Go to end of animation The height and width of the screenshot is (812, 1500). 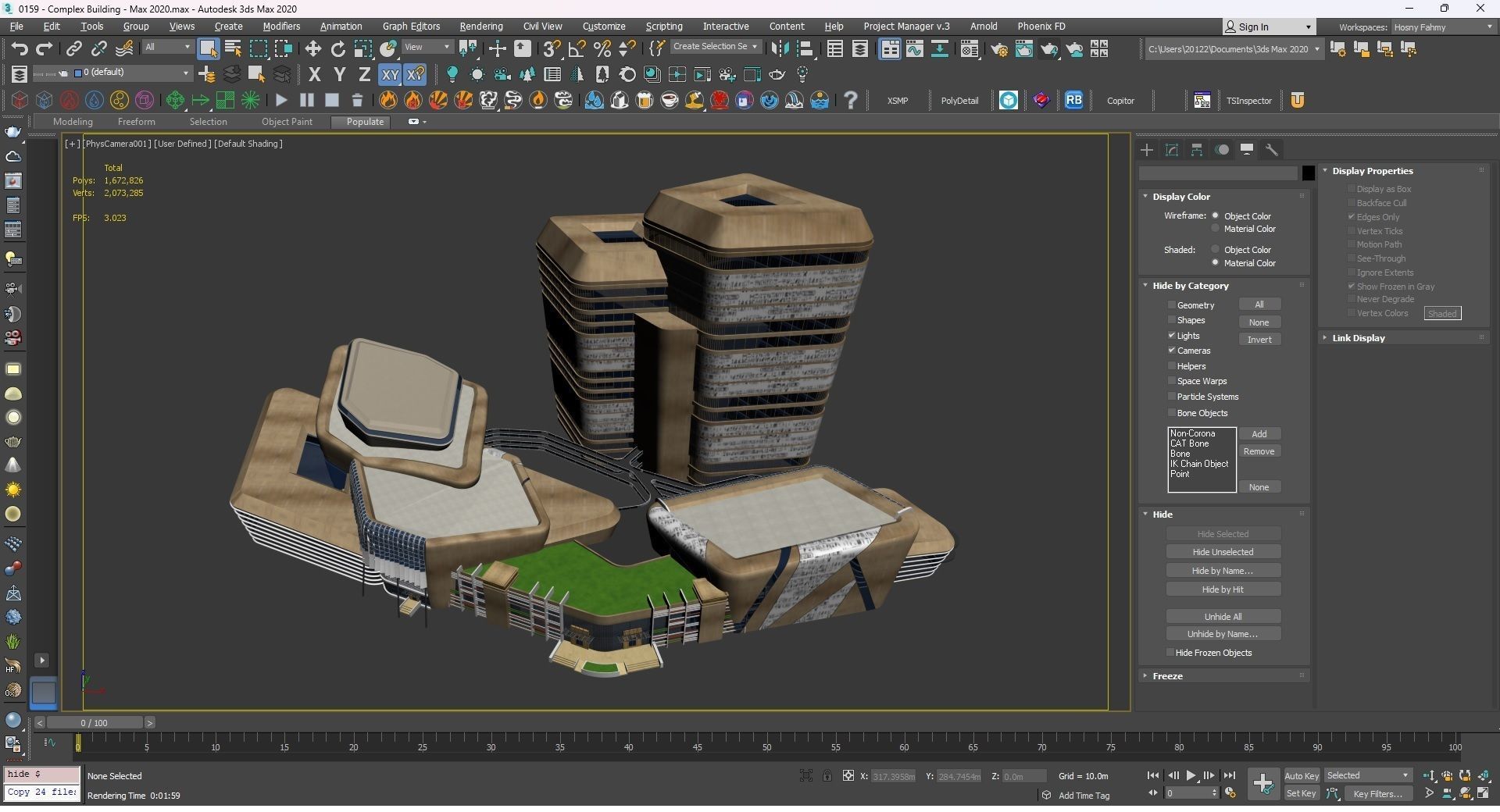pos(1230,776)
